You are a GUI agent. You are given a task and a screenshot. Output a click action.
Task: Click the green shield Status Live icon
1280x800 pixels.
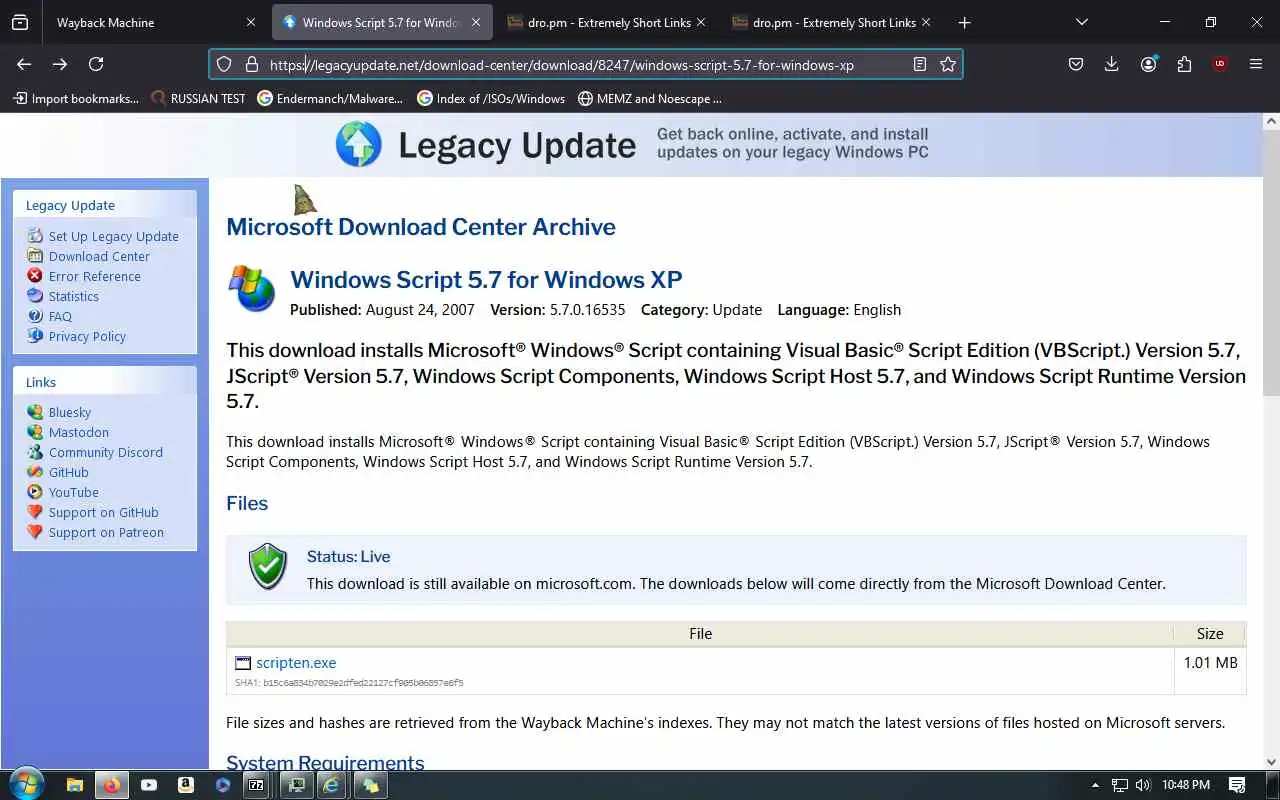pyautogui.click(x=268, y=566)
